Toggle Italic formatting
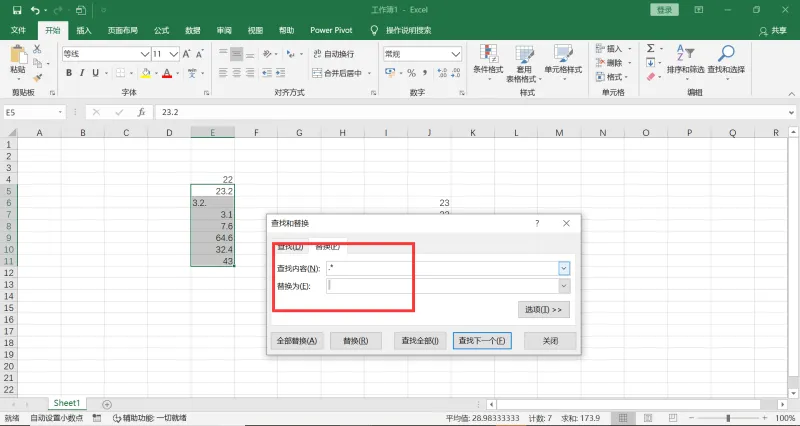The width and height of the screenshot is (800, 426). (x=82, y=73)
